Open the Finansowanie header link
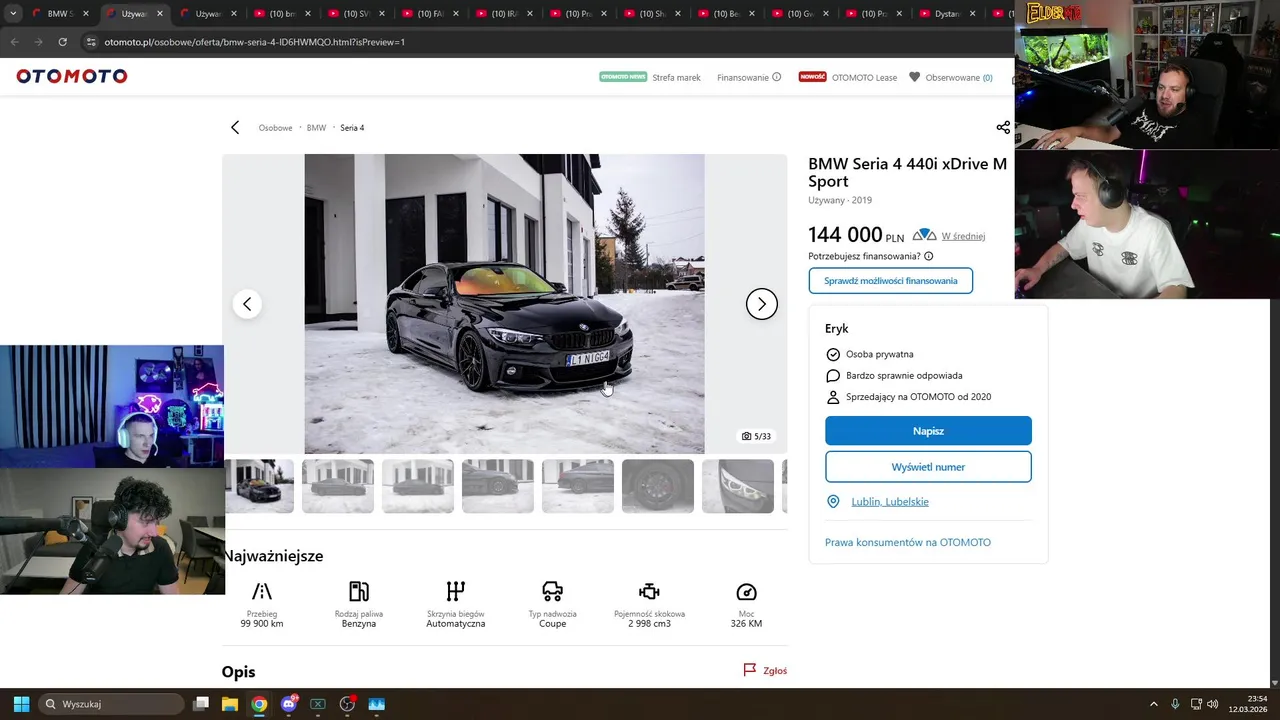The width and height of the screenshot is (1280, 720). (x=743, y=78)
